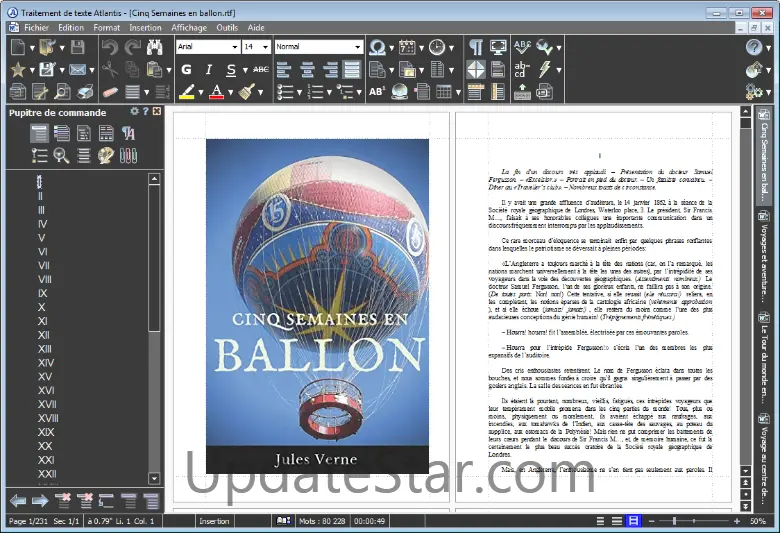Click the paper clips icon in Pupitre panel
The width and height of the screenshot is (780, 533).
[x=128, y=156]
